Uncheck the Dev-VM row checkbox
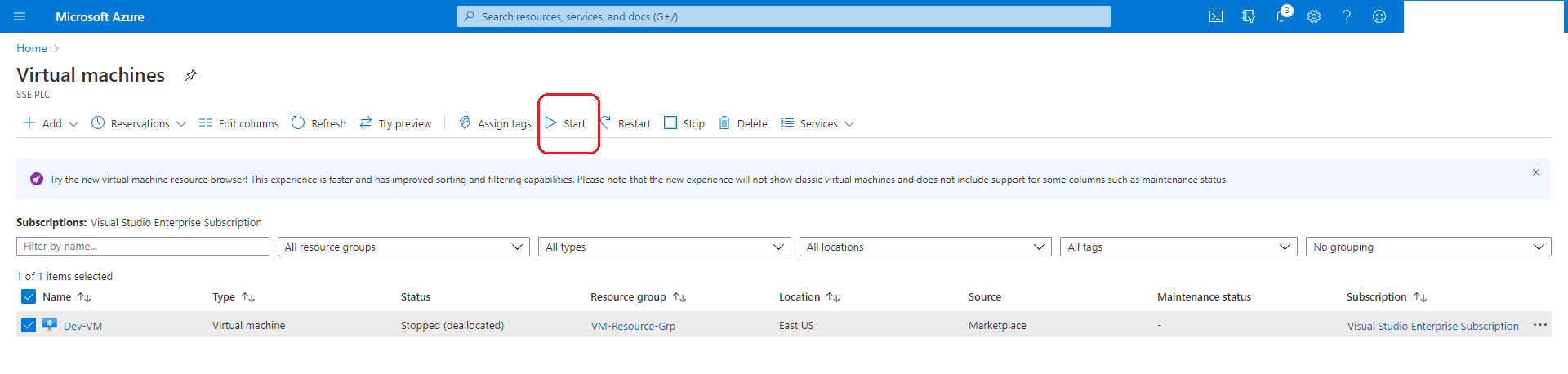The height and width of the screenshot is (374, 1568). click(29, 325)
